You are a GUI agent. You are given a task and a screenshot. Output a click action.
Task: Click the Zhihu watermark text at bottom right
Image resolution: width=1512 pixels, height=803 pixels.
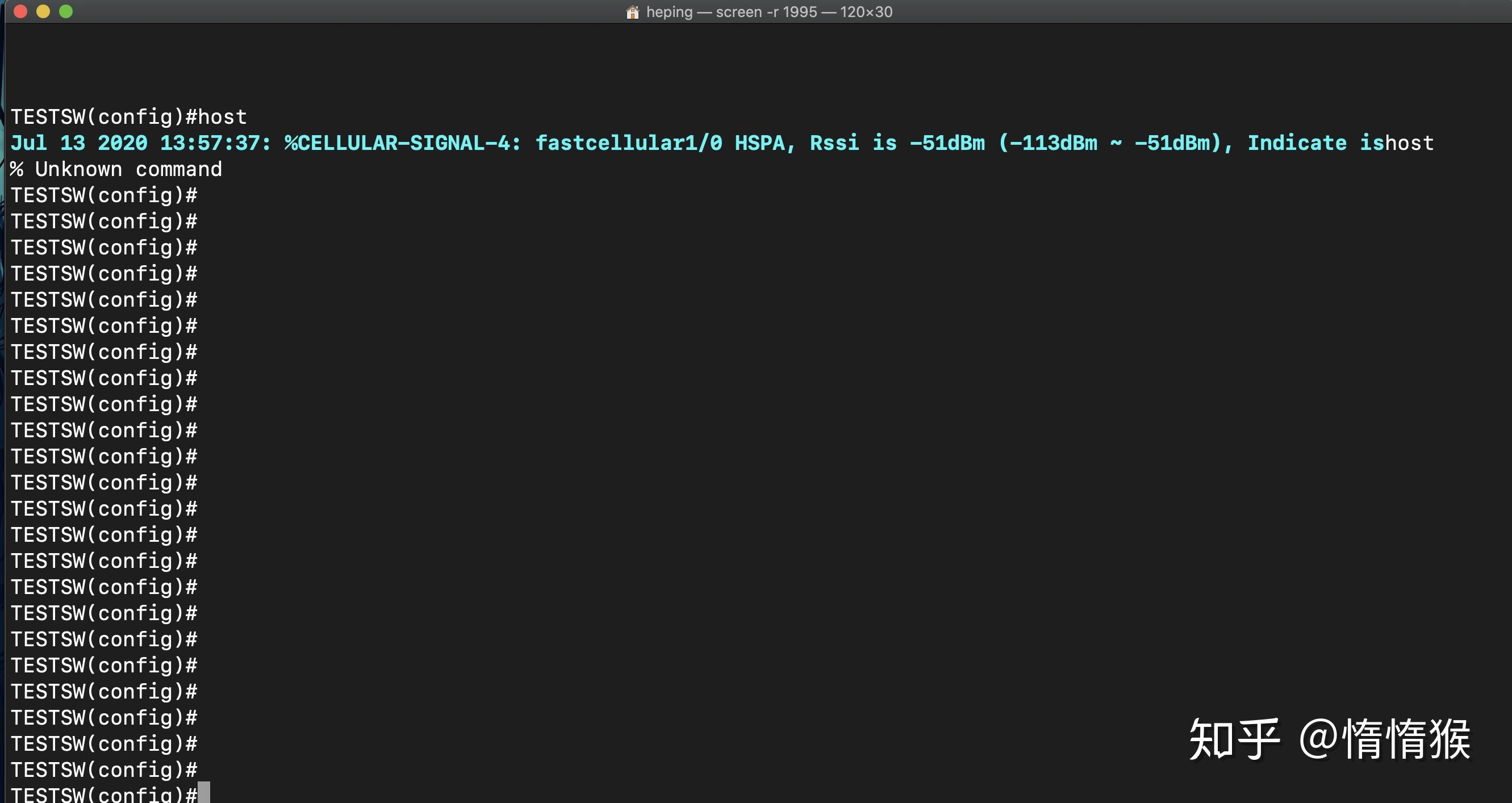point(1330,738)
